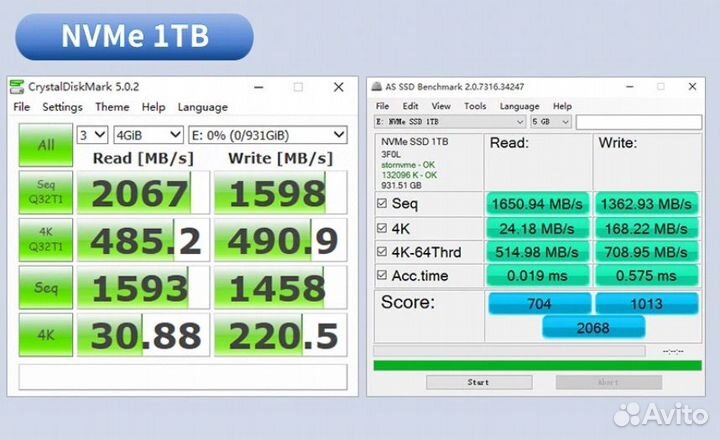This screenshot has height=440, width=720.
Task: Click the AS SSD Seq read 1650.94 MB/s
Action: 537,204
